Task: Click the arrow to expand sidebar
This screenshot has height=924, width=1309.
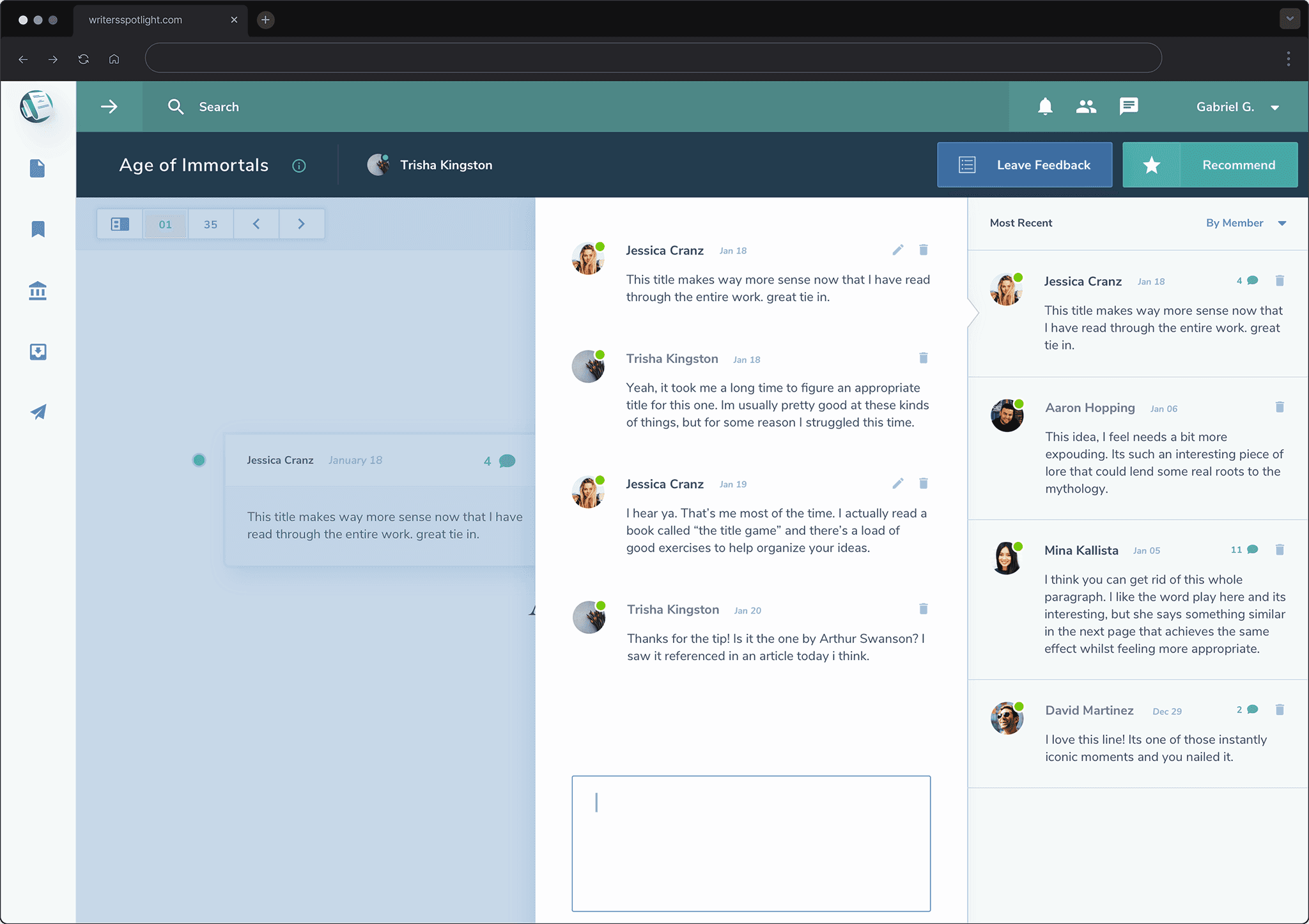Action: click(x=109, y=107)
